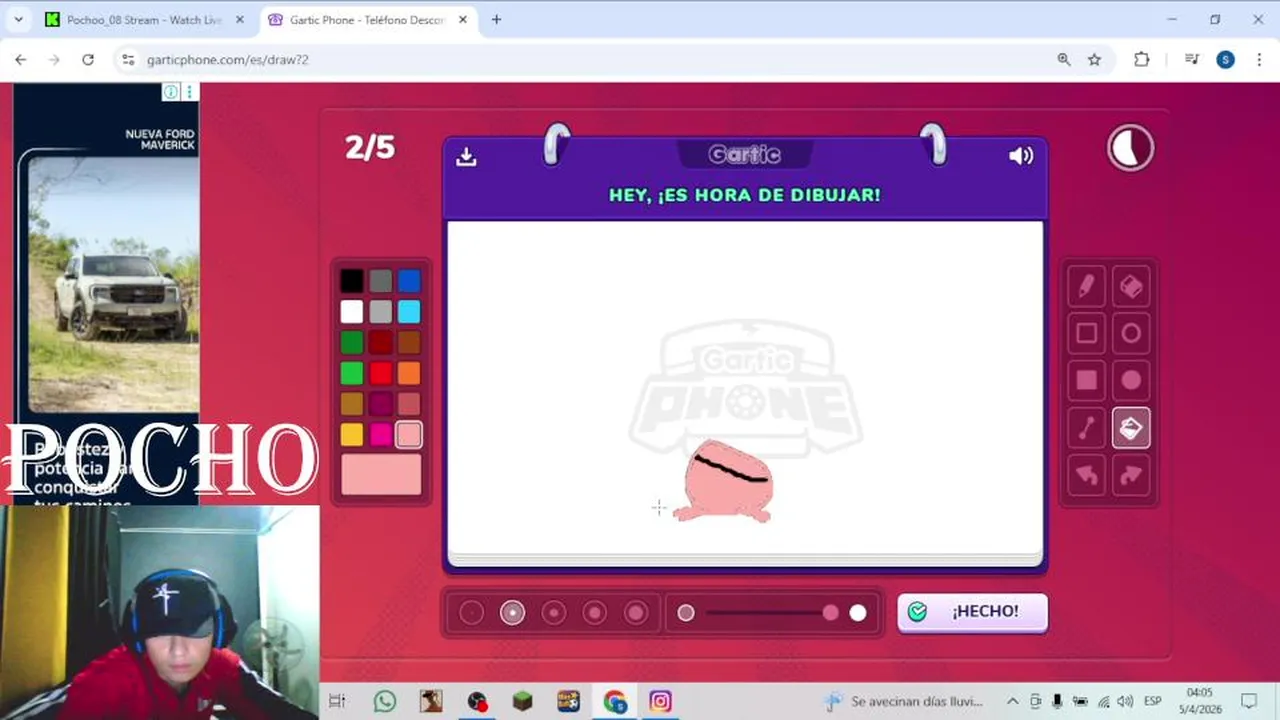Viewport: 1280px width, 720px height.
Task: Click Windows Task View icon
Action: tap(337, 701)
